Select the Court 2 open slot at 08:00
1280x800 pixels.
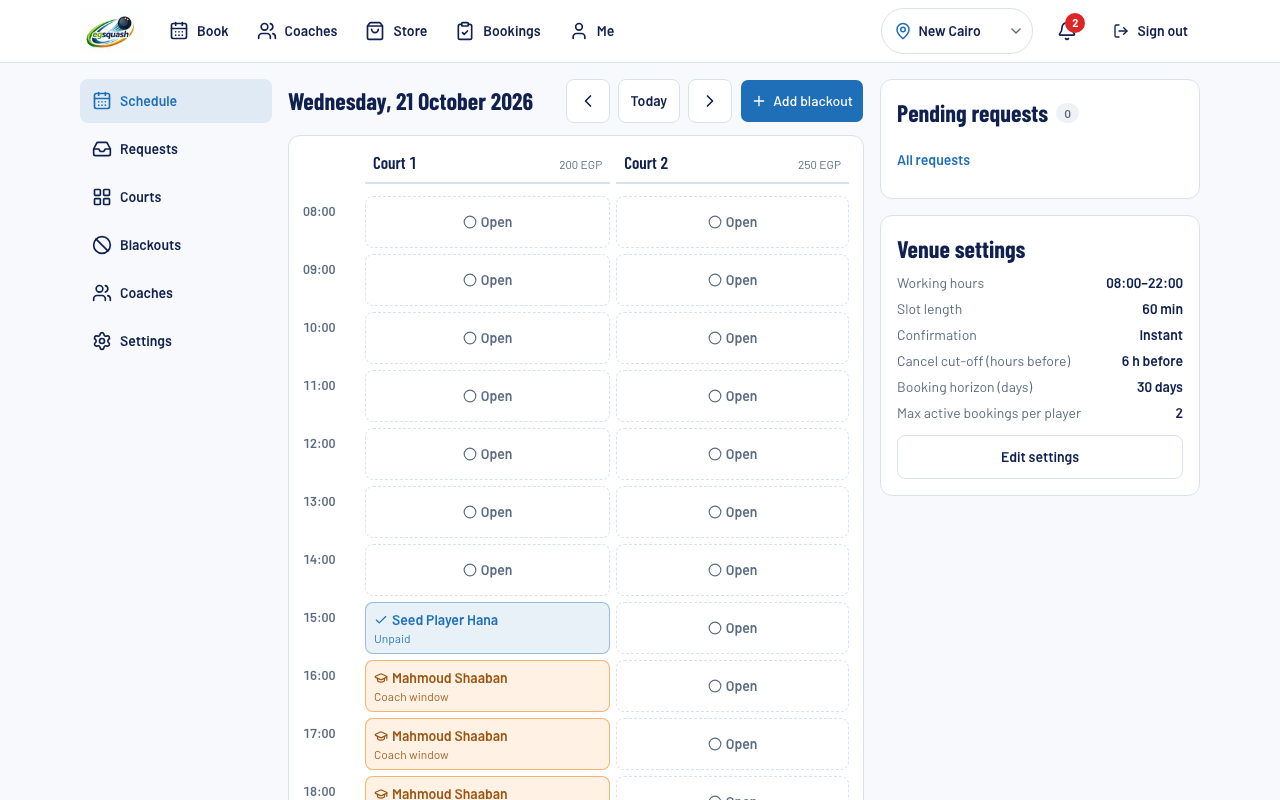click(732, 222)
